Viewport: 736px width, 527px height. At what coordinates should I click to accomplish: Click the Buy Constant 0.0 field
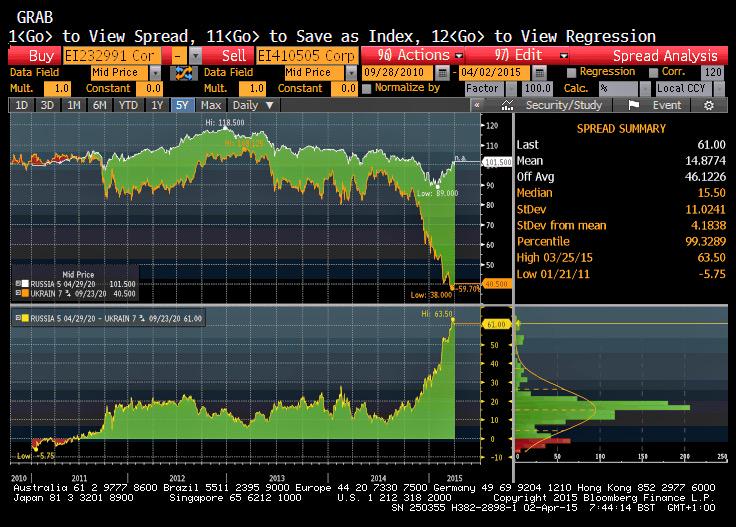pyautogui.click(x=149, y=88)
